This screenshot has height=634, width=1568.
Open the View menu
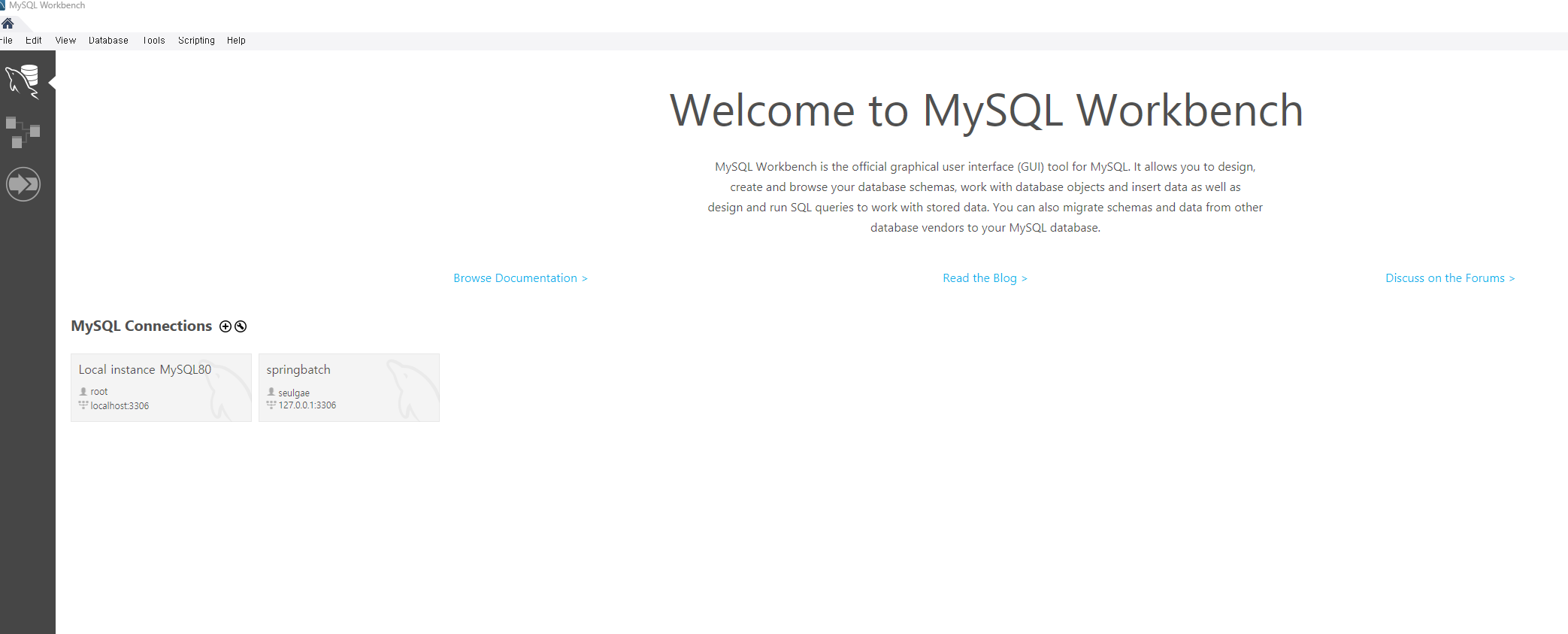pyautogui.click(x=65, y=41)
